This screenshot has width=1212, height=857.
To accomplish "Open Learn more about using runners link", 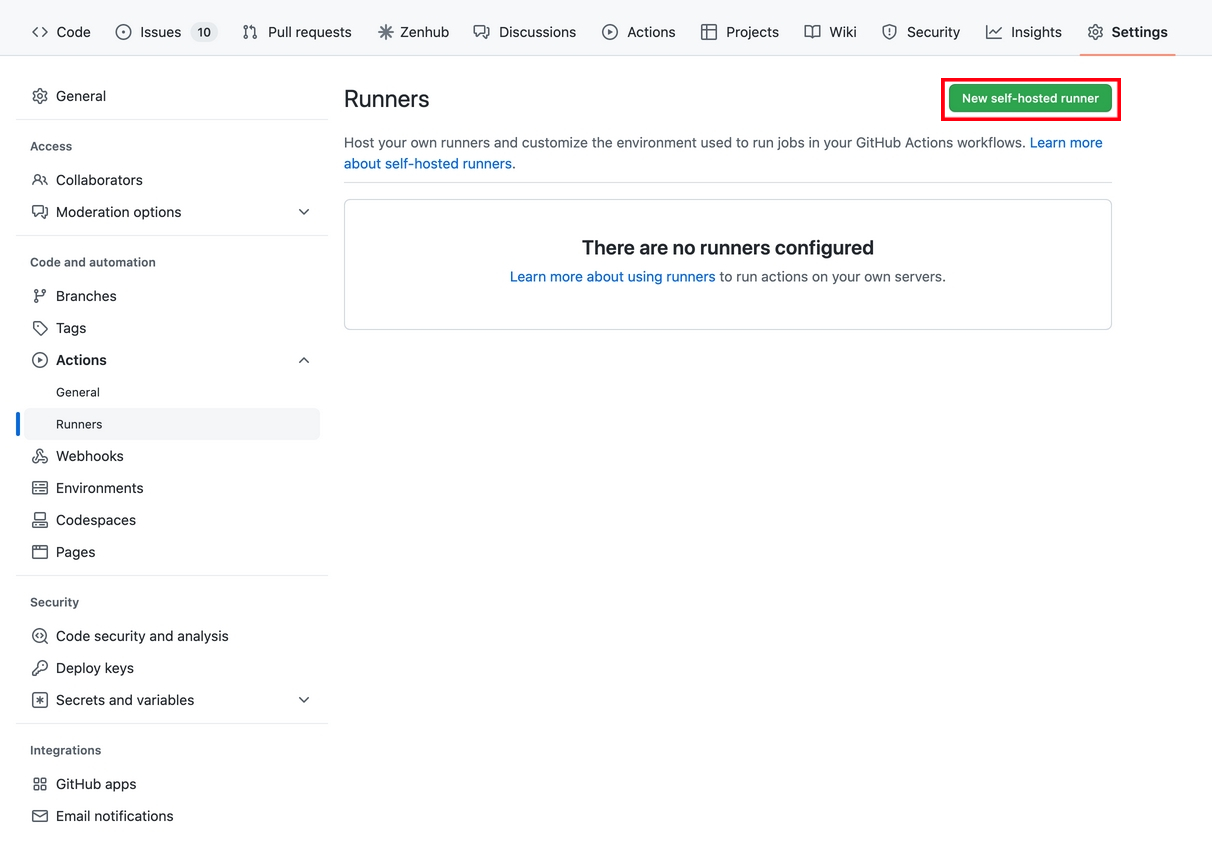I will pyautogui.click(x=612, y=276).
